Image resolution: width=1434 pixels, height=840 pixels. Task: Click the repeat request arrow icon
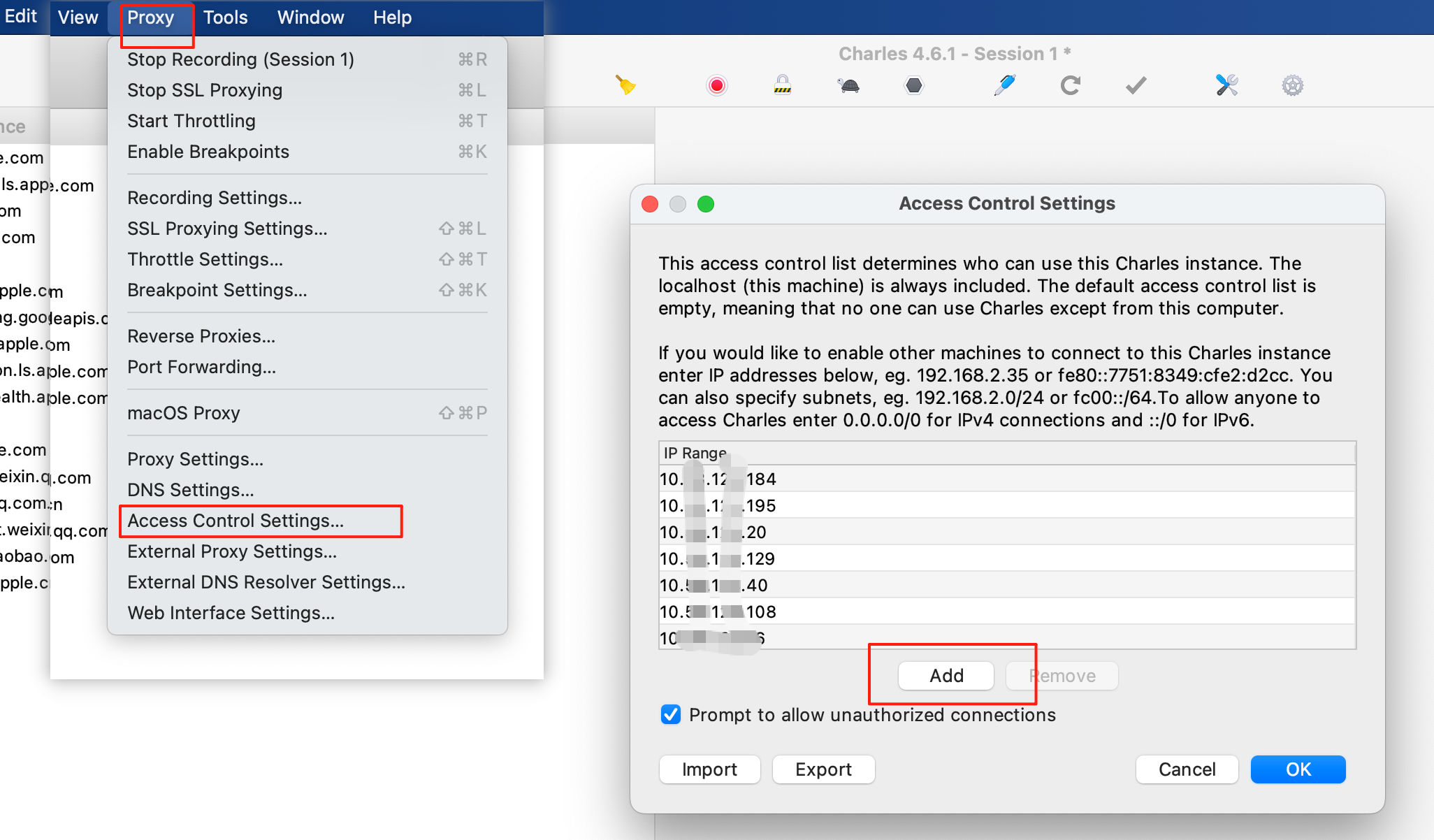pyautogui.click(x=1070, y=85)
